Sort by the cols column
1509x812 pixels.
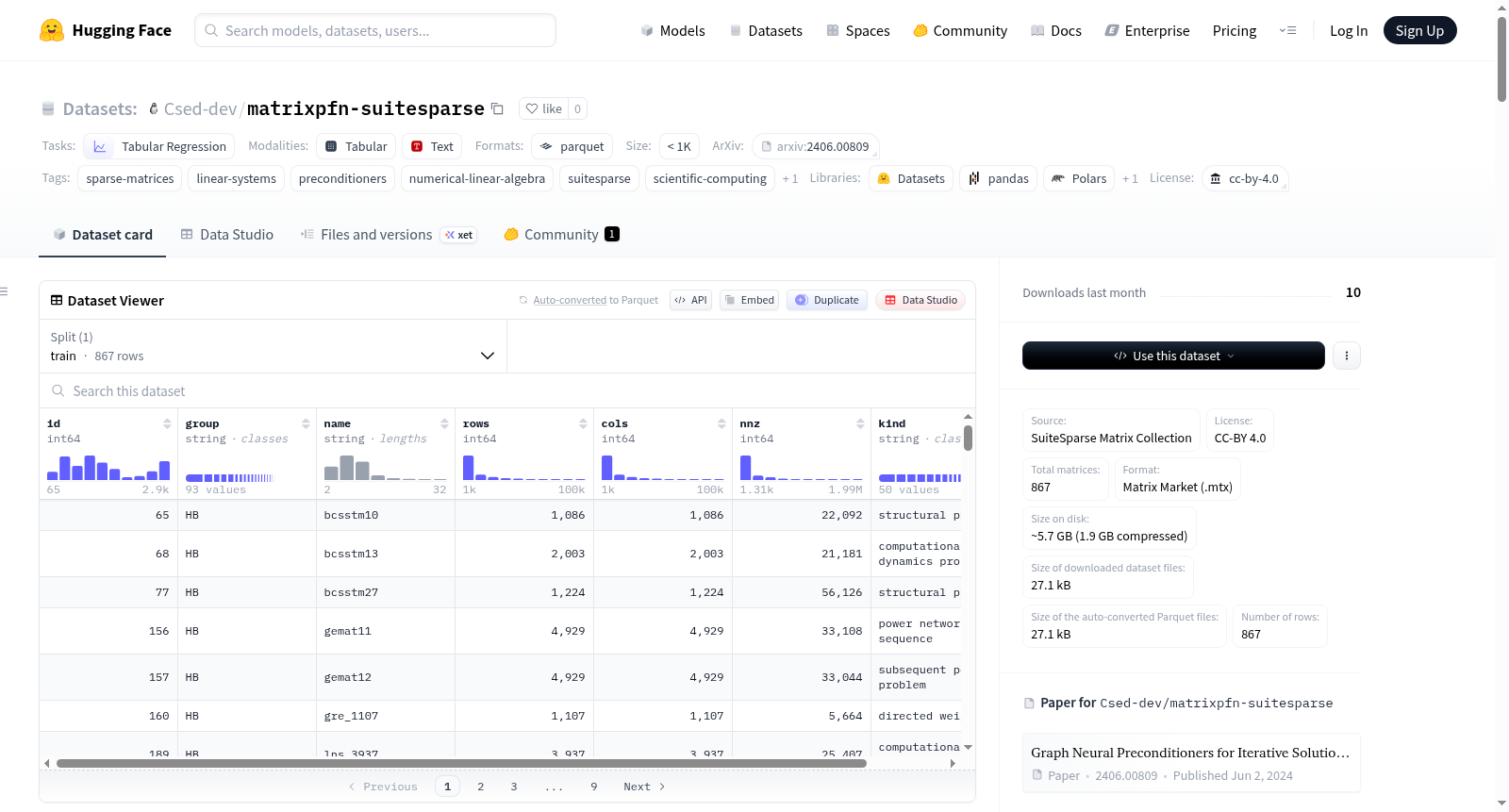[x=721, y=423]
